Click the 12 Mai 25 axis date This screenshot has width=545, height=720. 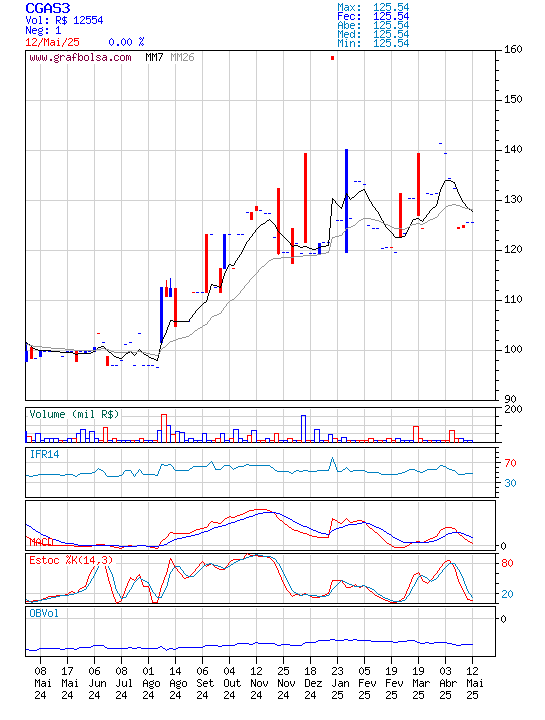click(x=472, y=683)
